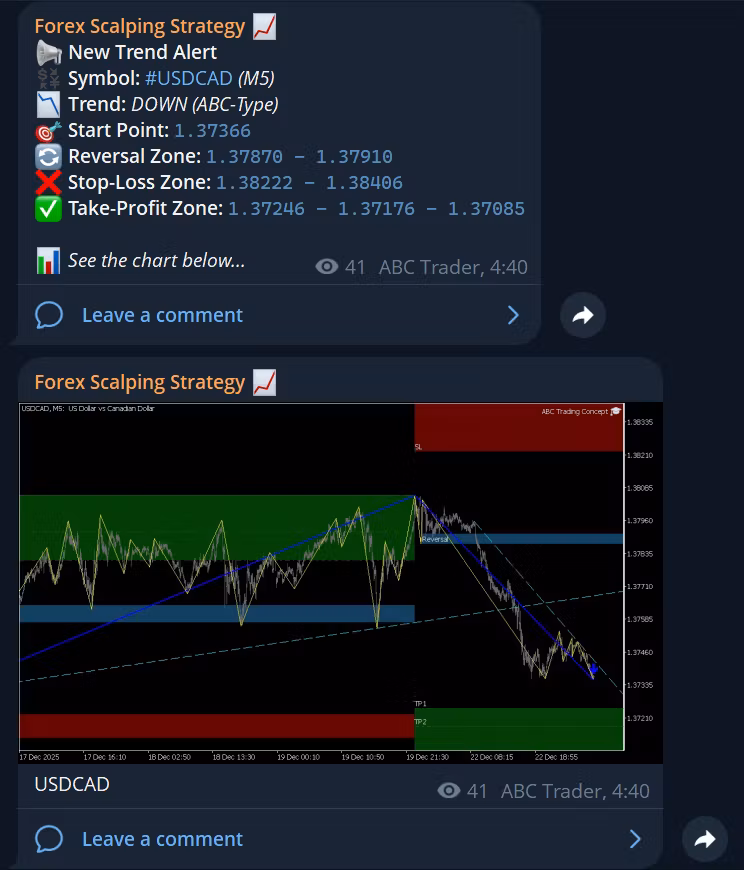Select "Leave a comment" under the alert message
Image resolution: width=744 pixels, height=870 pixels.
click(162, 315)
